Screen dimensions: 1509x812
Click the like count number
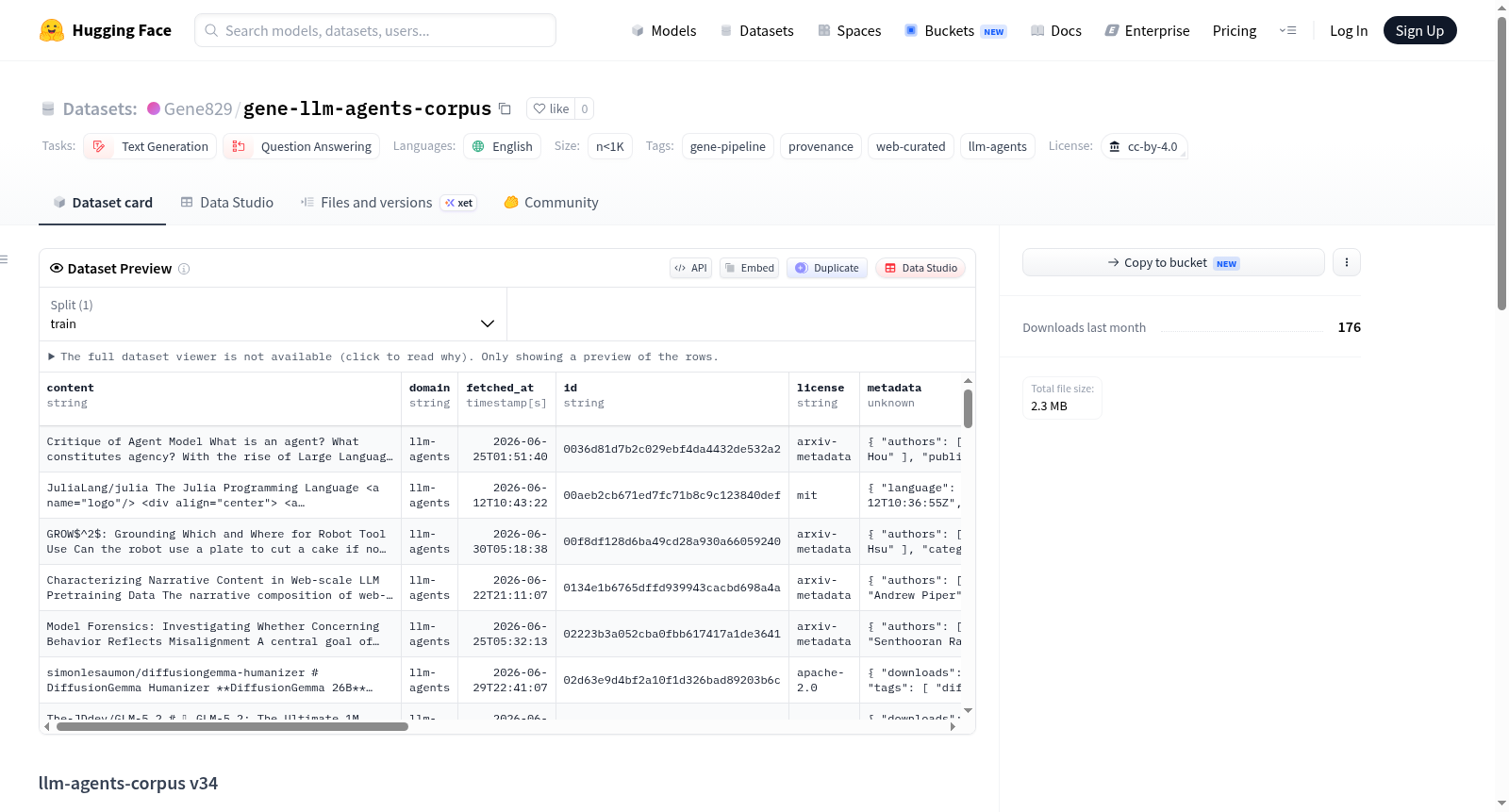click(x=585, y=108)
